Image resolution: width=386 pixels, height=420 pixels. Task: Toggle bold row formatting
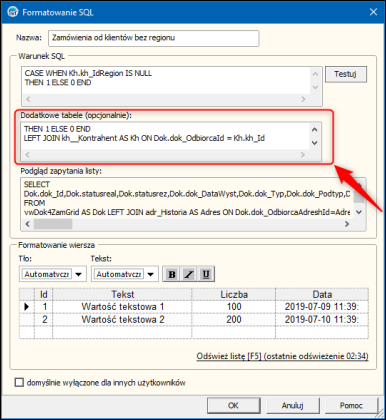(172, 274)
